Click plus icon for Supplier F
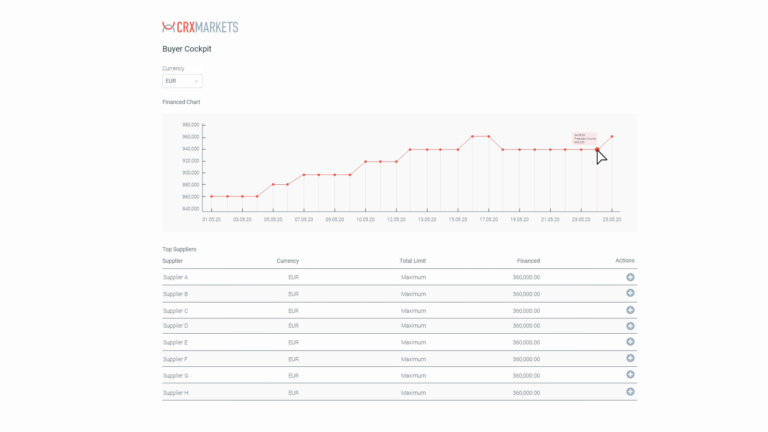Viewport: 768px width, 432px height. click(x=630, y=358)
